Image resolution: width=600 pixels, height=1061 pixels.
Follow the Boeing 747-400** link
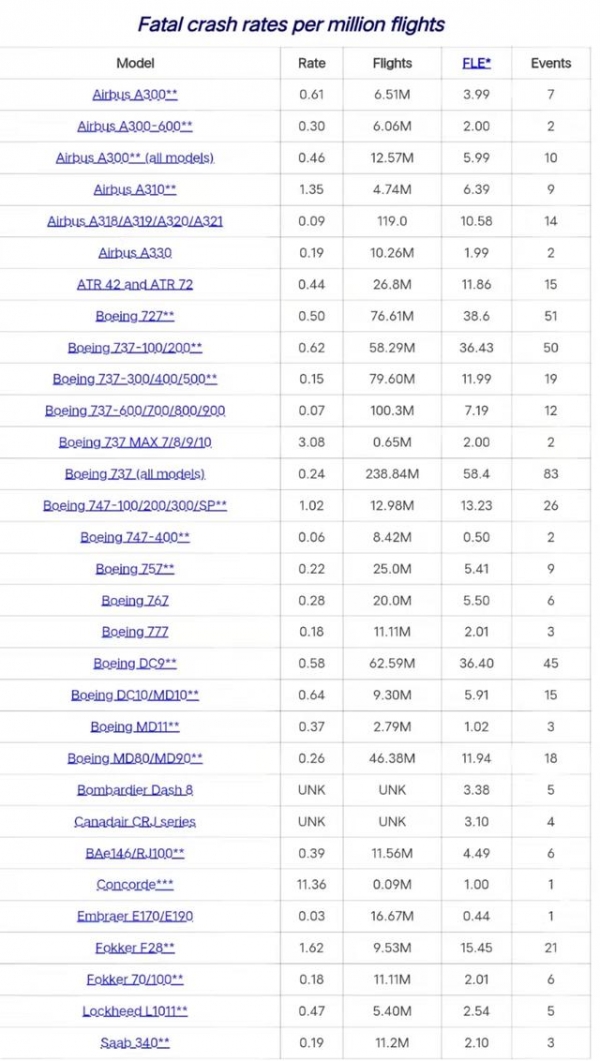coord(135,537)
